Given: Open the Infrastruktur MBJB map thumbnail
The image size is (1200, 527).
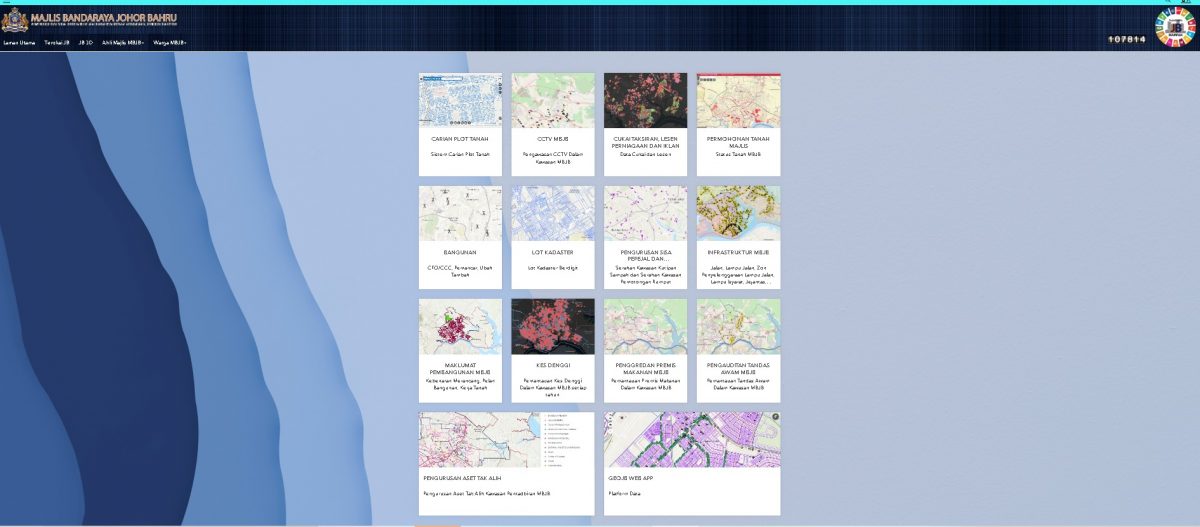Looking at the screenshot, I should 738,214.
